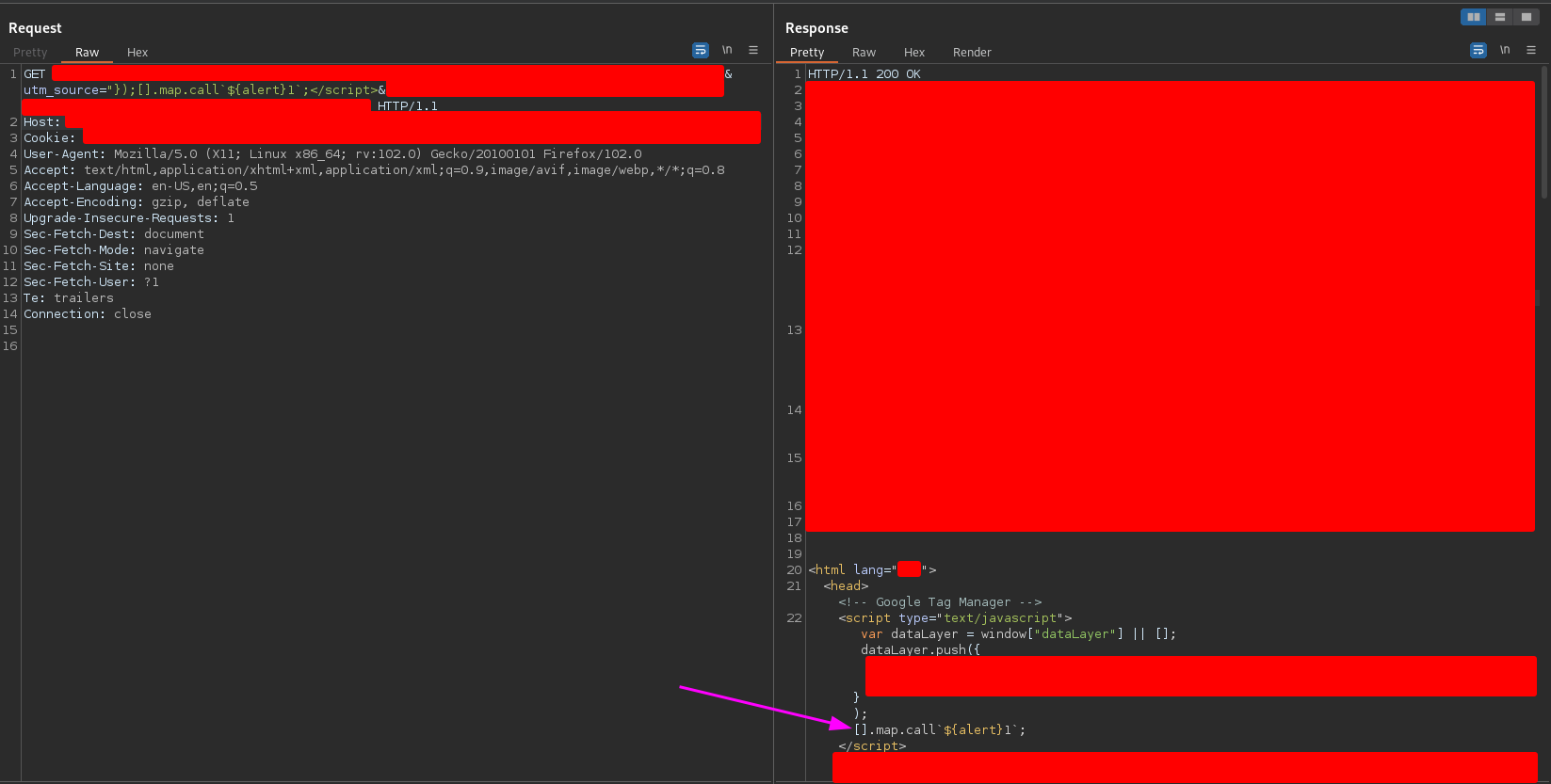
Task: Select the side-by-side layout icon
Action: pos(1473,17)
